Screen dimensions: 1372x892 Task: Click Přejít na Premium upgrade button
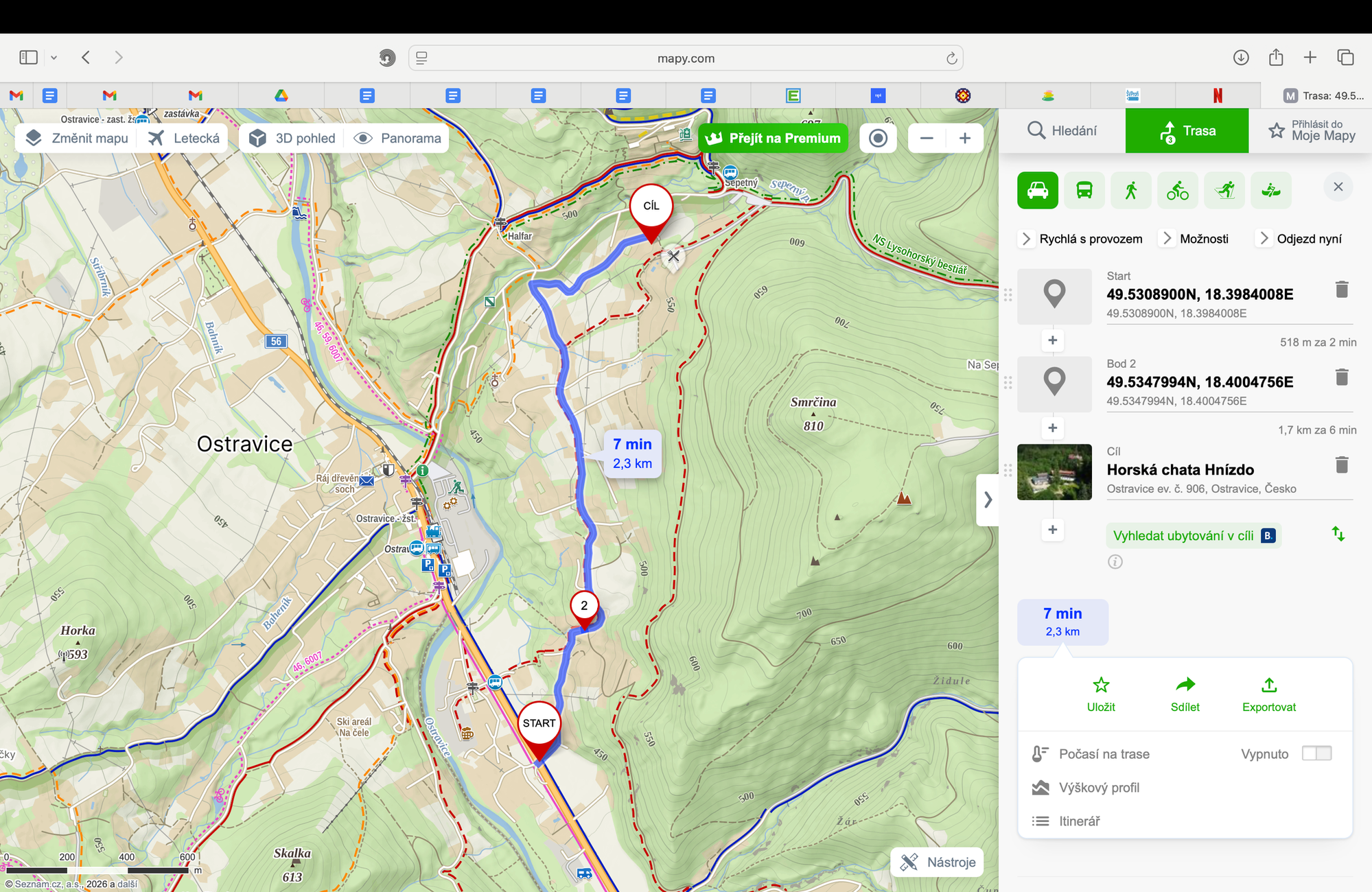773,138
